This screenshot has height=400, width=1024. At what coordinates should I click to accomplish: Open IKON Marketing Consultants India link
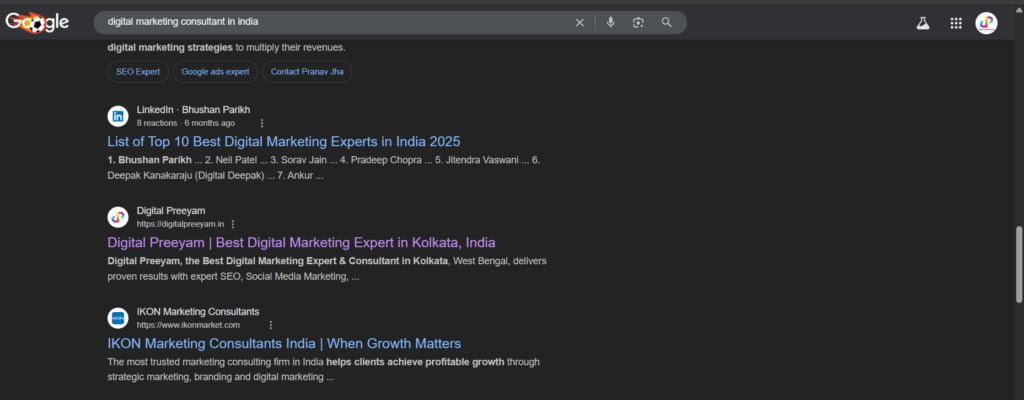284,343
